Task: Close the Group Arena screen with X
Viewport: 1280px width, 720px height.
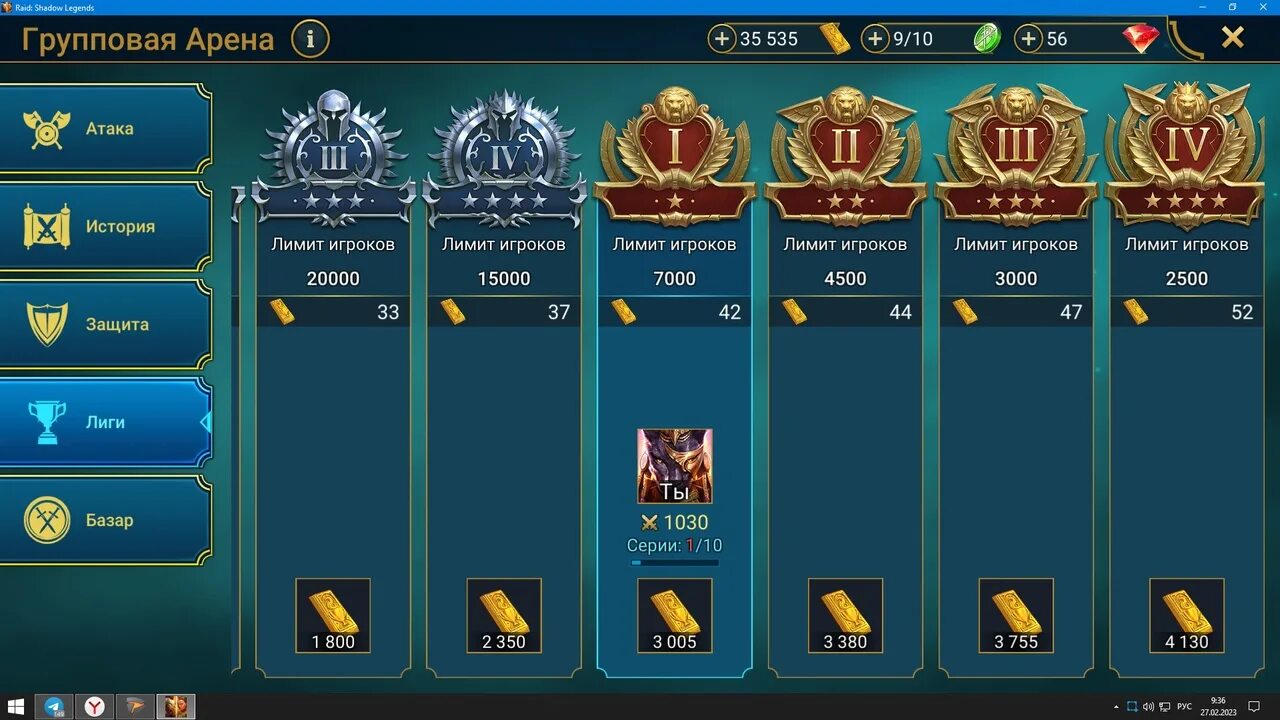Action: (1233, 38)
